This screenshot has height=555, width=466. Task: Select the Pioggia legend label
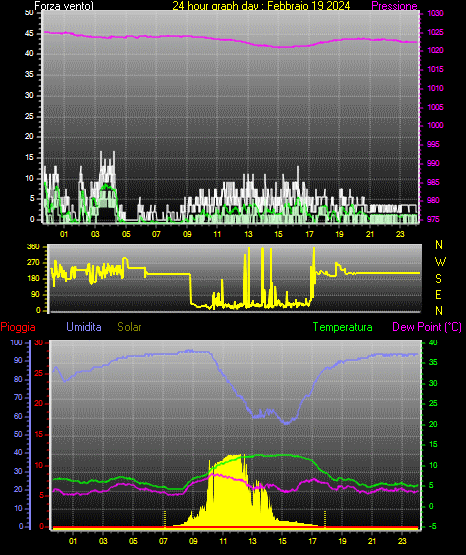pyautogui.click(x=18, y=327)
